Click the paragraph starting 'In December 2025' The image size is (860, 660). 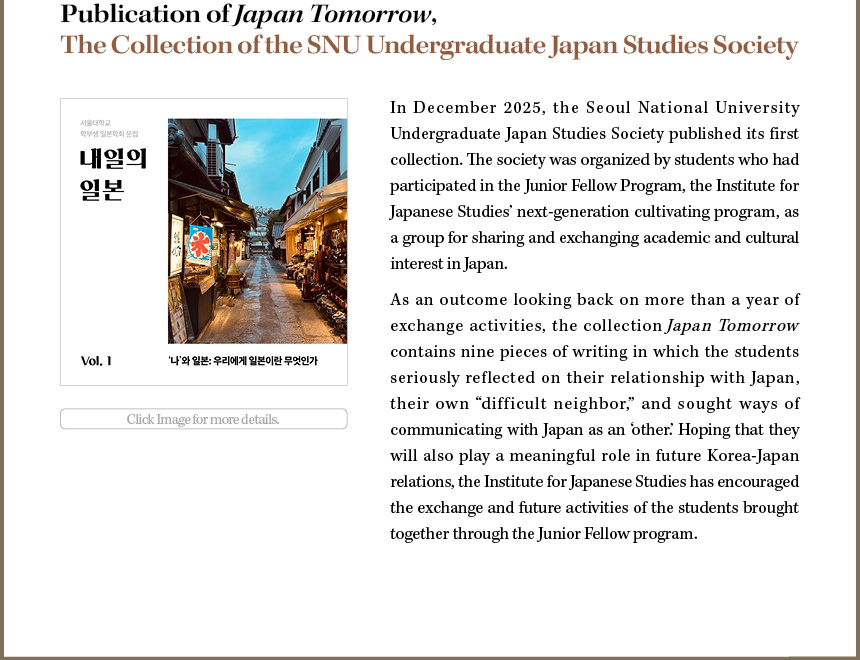[595, 185]
